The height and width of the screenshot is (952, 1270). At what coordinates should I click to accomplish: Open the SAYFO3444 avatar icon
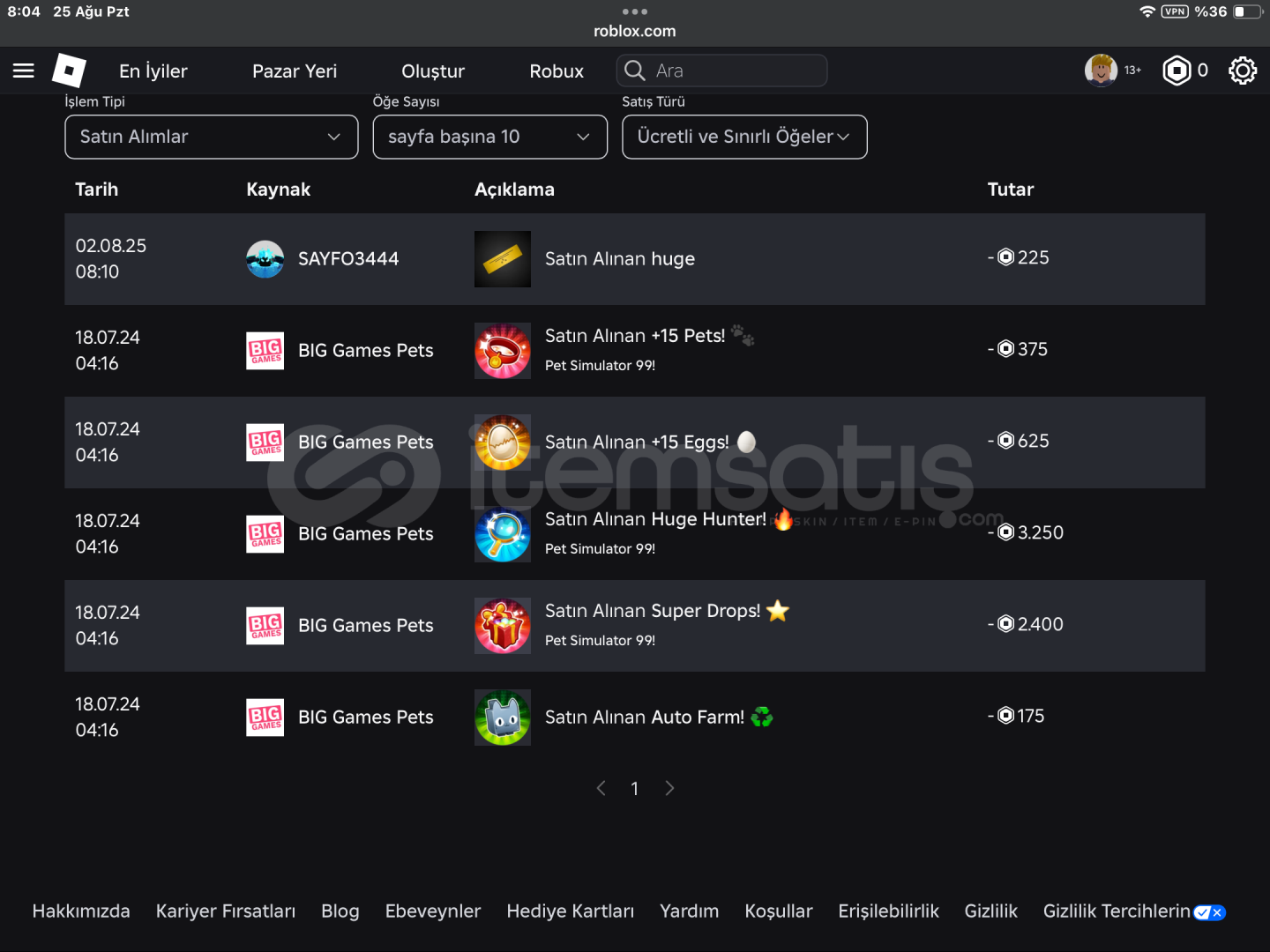pyautogui.click(x=265, y=259)
